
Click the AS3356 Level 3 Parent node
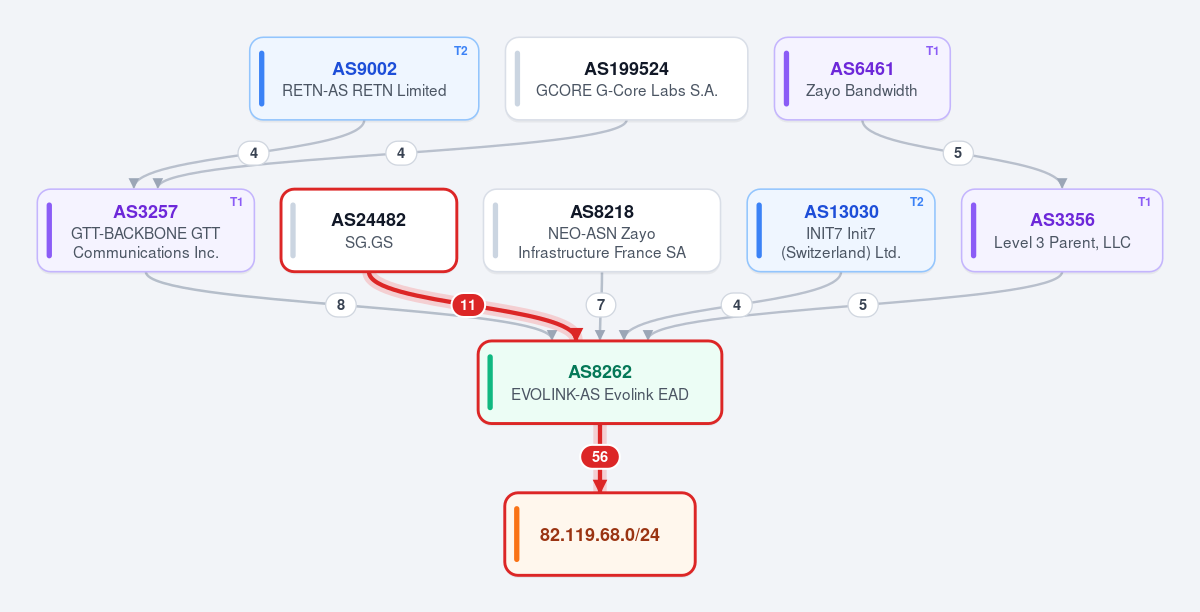pos(1062,230)
